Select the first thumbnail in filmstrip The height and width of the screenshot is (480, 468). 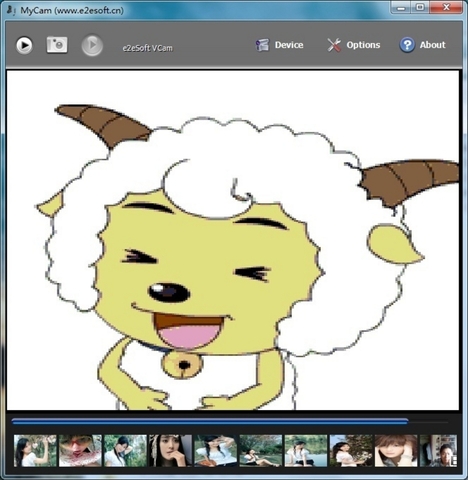[x=35, y=450]
